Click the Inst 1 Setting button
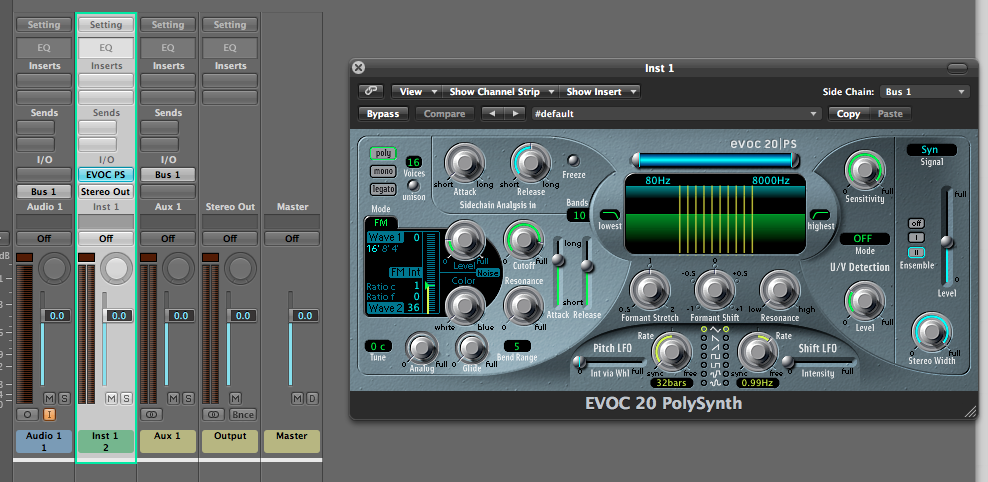The height and width of the screenshot is (482, 988). pos(105,25)
